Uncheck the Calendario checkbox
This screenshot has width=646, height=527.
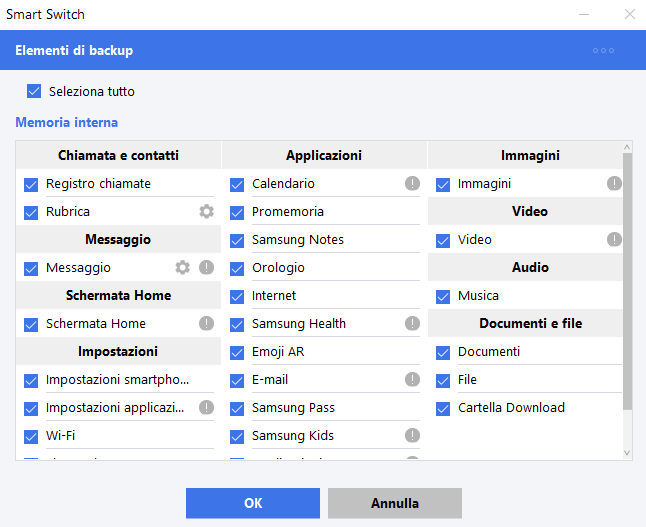point(237,185)
